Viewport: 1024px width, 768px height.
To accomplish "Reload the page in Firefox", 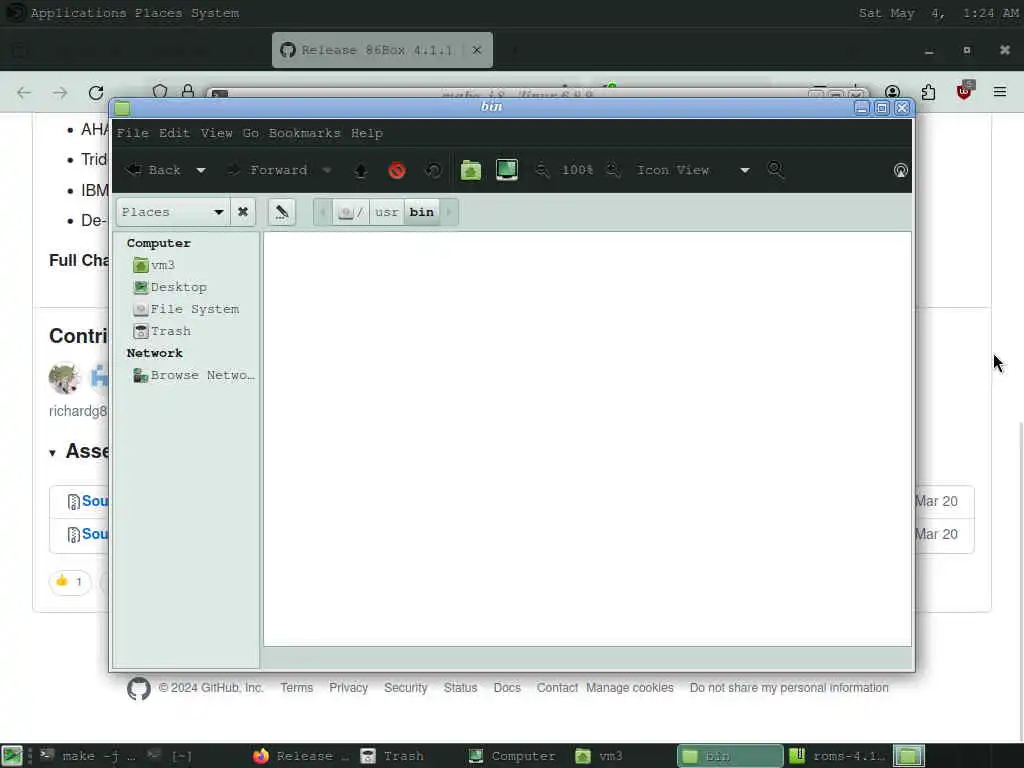I will point(96,93).
